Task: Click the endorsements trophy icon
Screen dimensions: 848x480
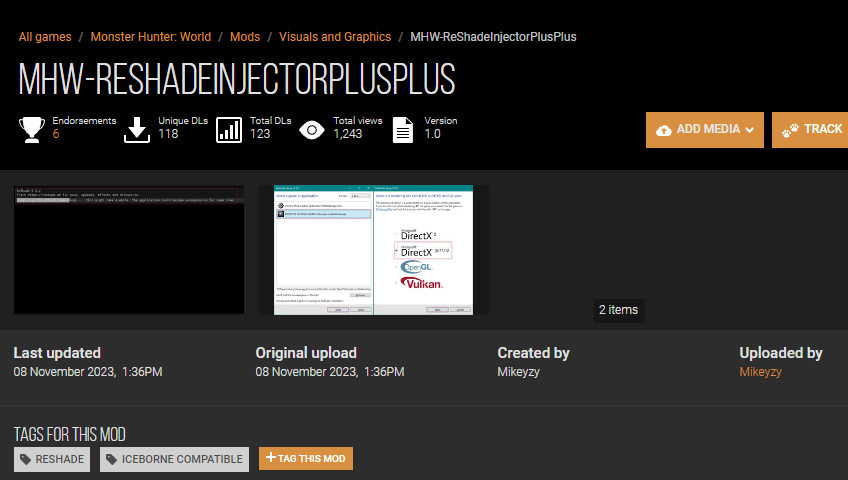Action: [32, 130]
